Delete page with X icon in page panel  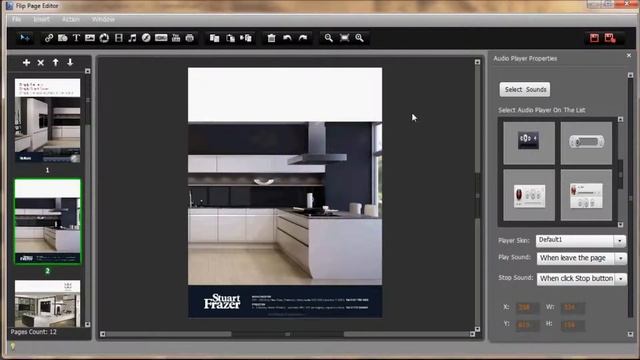40,62
